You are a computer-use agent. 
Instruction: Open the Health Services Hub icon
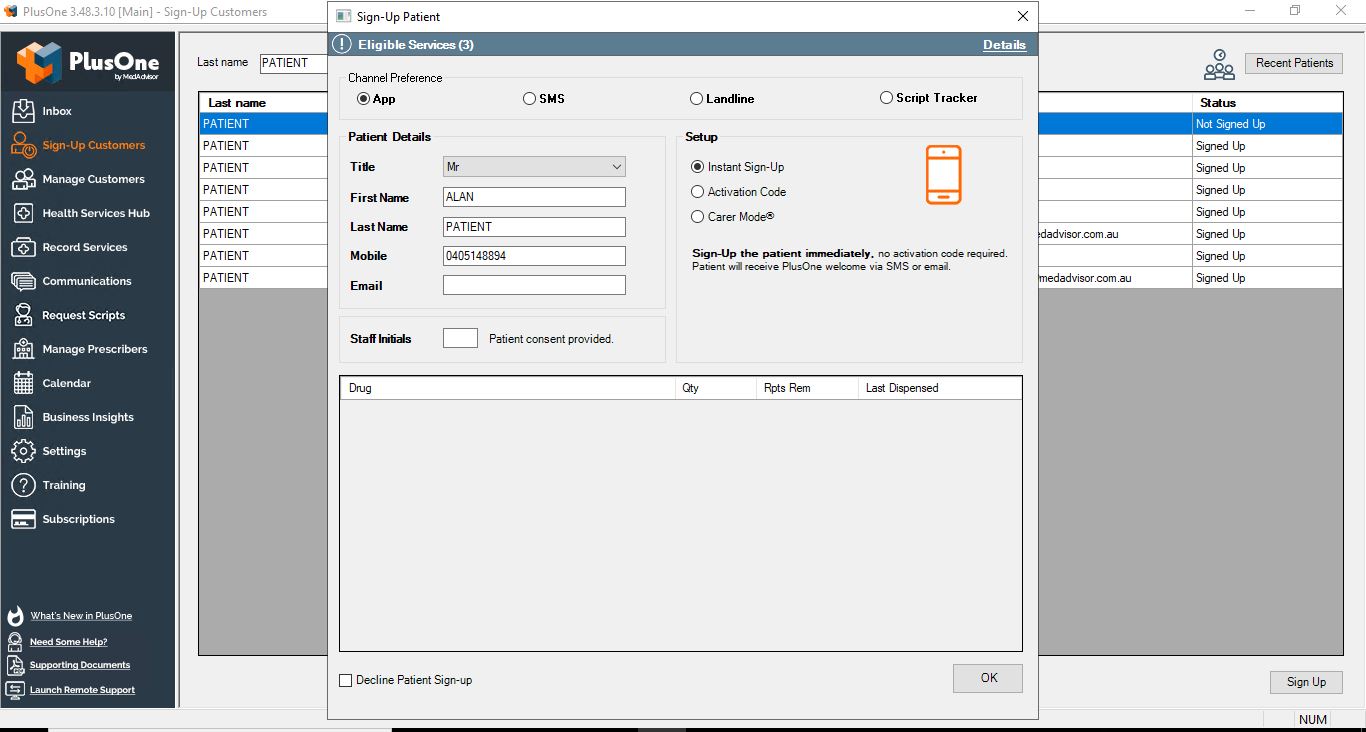click(24, 213)
